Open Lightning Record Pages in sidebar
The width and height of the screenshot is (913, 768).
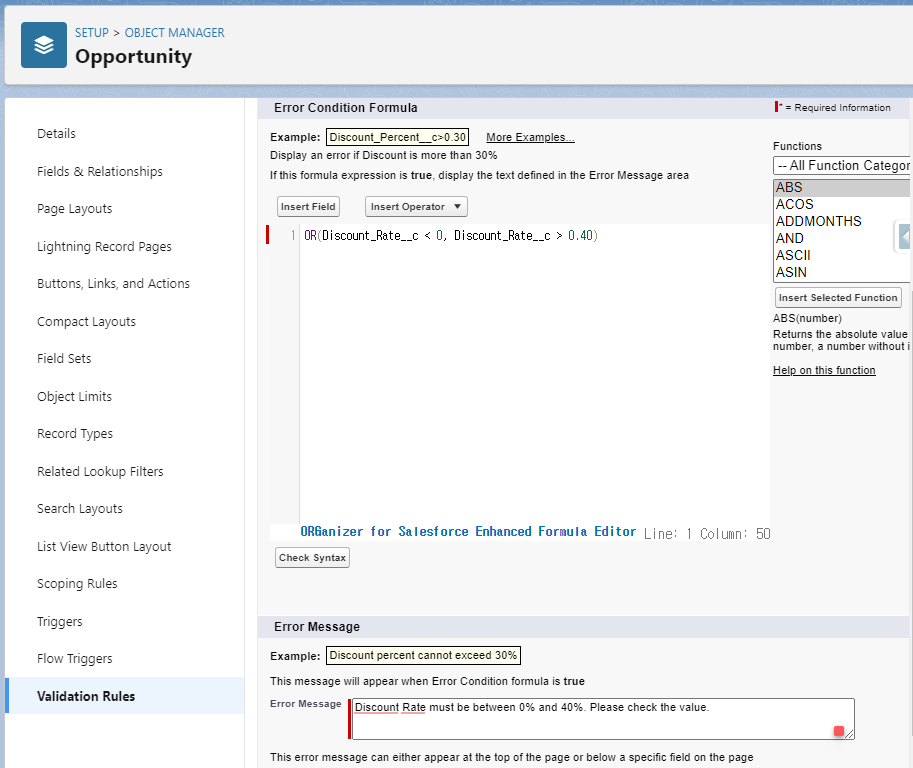pyautogui.click(x=104, y=246)
